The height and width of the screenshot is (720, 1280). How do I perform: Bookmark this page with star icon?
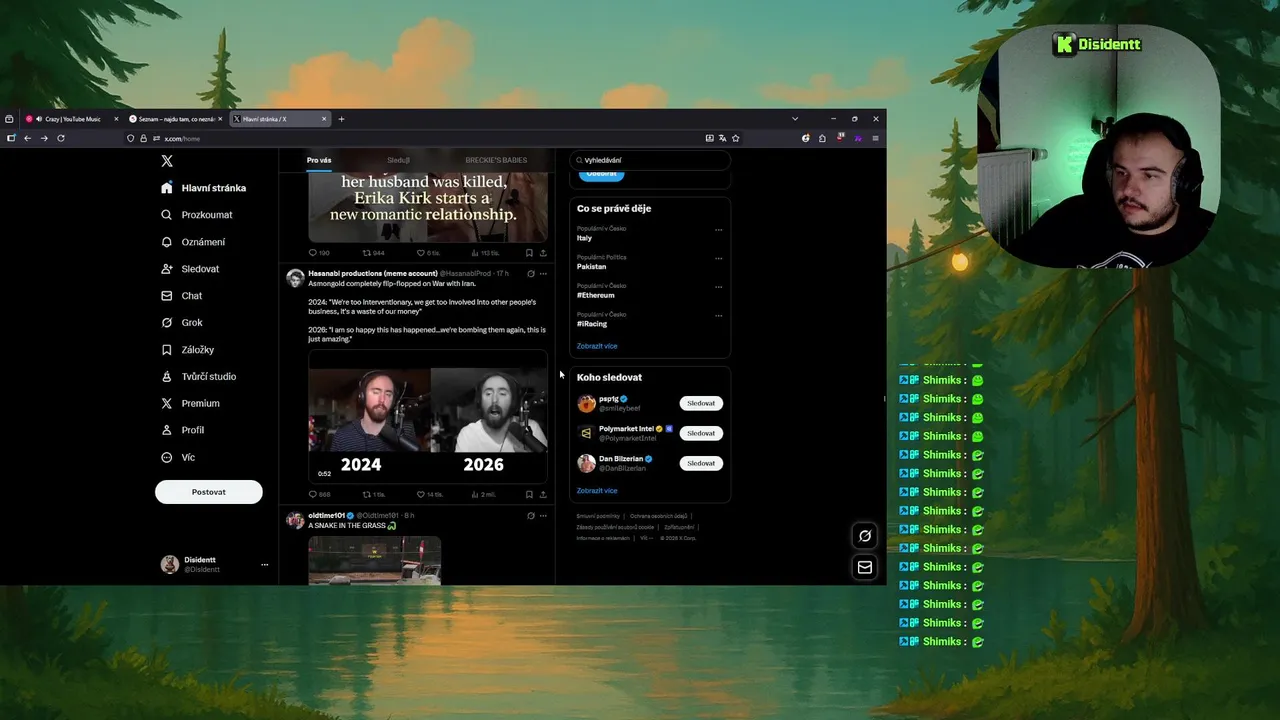[736, 138]
